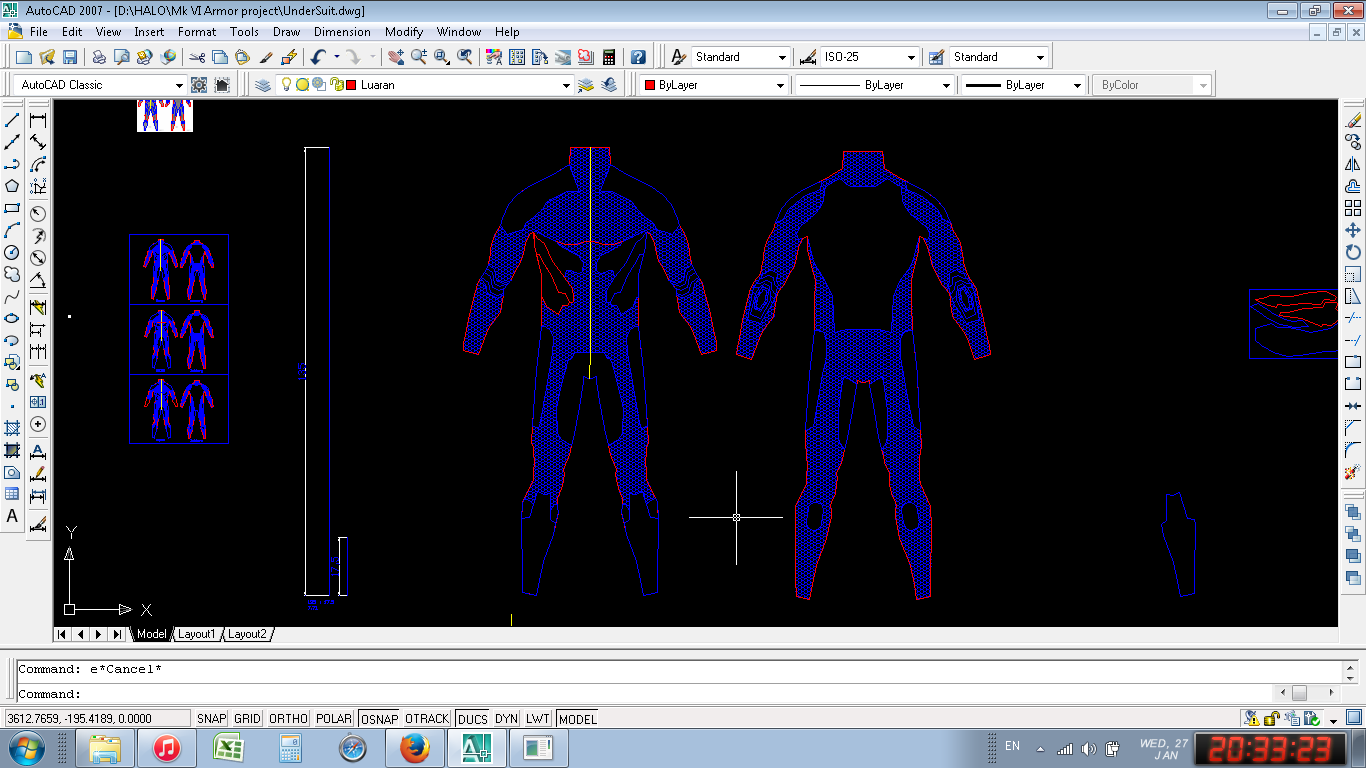Open the ByColor plot style dropdown

(x=1152, y=85)
